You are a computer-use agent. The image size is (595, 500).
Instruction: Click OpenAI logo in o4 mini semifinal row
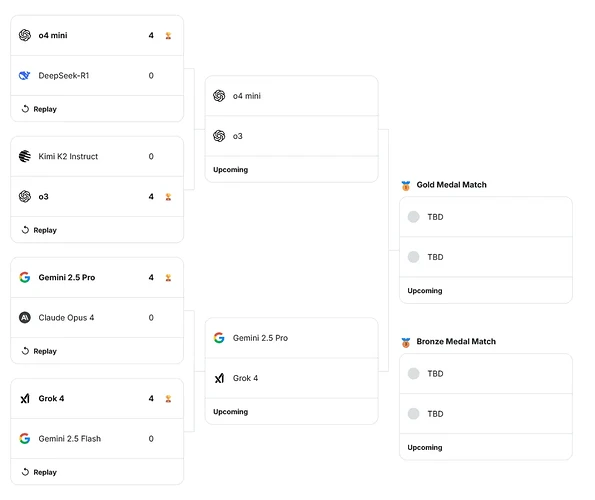pyautogui.click(x=219, y=96)
